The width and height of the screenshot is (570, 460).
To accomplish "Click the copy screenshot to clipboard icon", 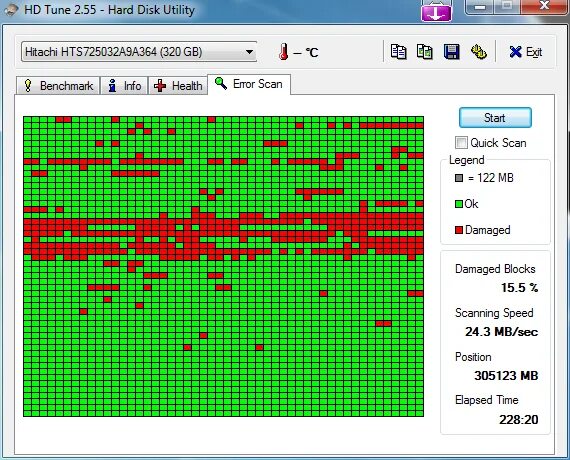I will click(425, 52).
